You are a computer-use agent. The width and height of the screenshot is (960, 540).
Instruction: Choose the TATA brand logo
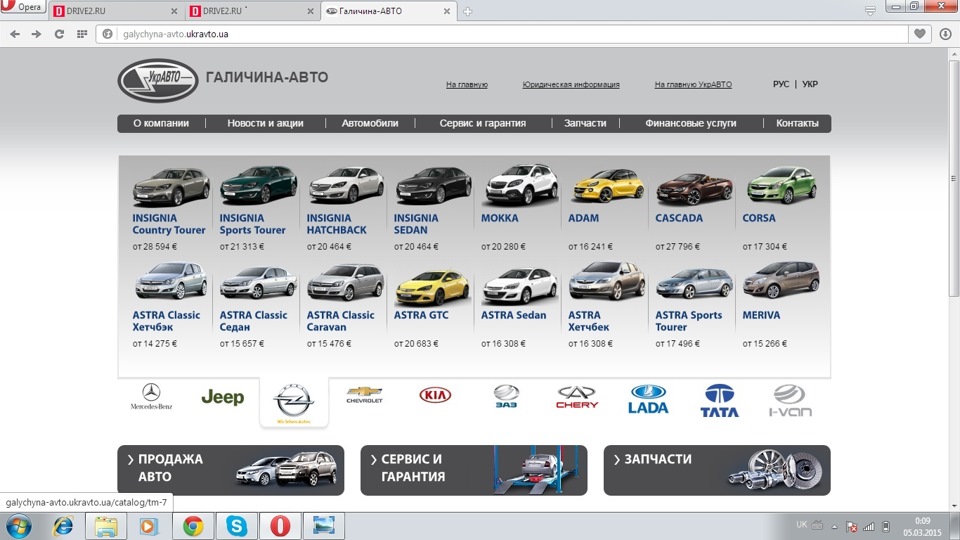(x=719, y=400)
